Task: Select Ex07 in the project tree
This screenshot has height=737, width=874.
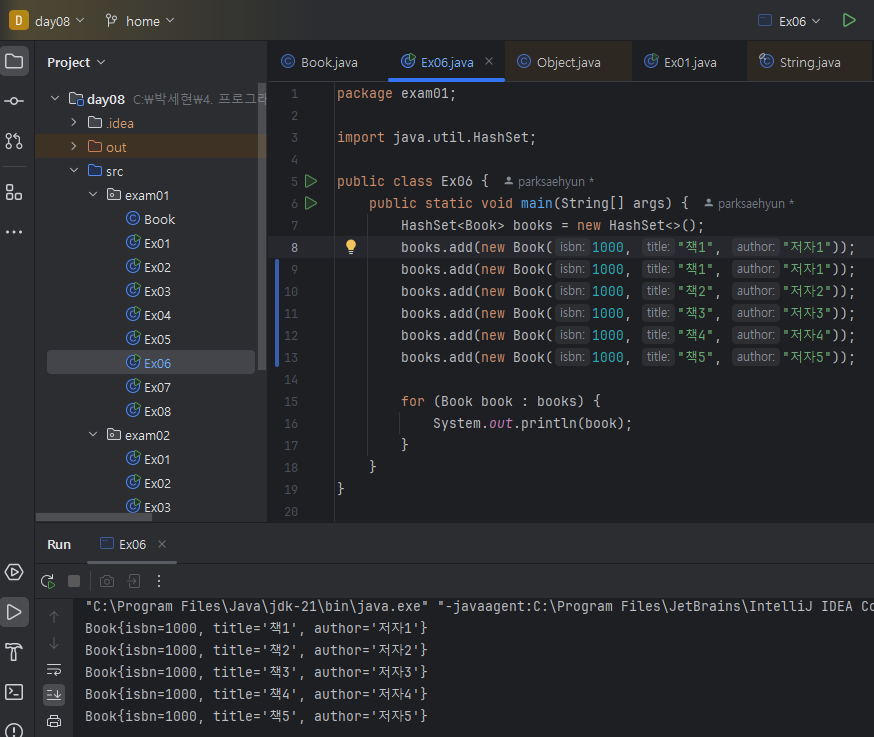Action: [157, 387]
